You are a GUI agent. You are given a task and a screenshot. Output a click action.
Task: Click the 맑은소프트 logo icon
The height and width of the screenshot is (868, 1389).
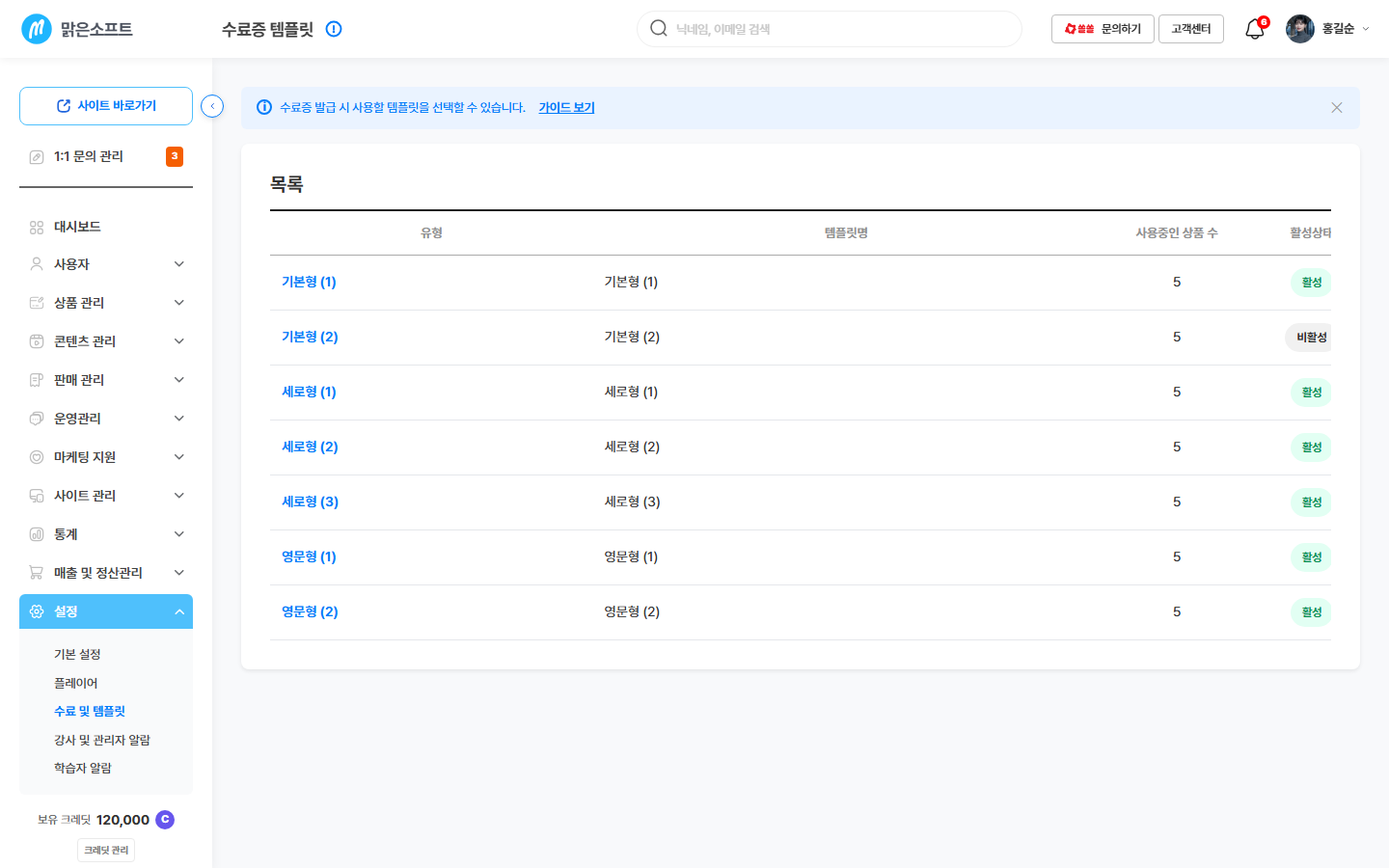pyautogui.click(x=37, y=29)
